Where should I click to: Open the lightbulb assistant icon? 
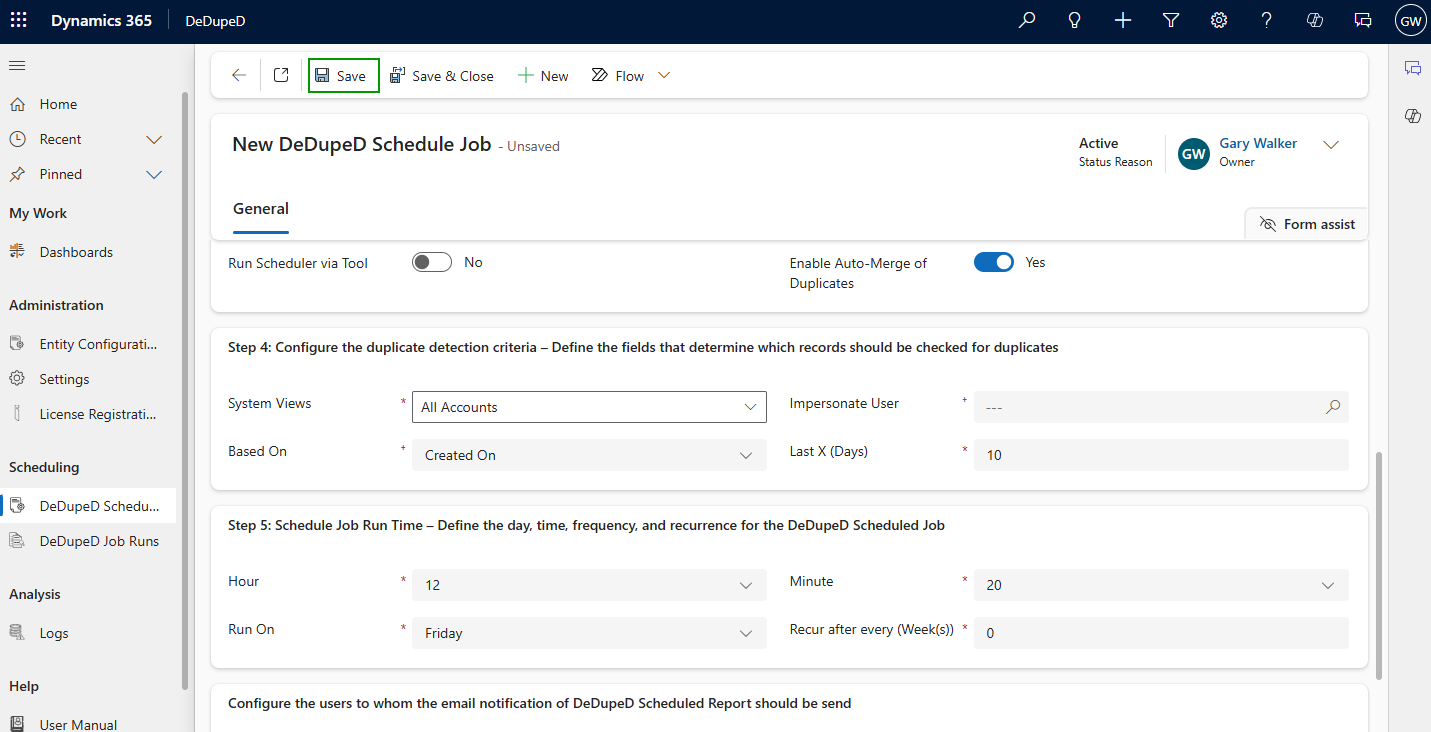[1075, 21]
